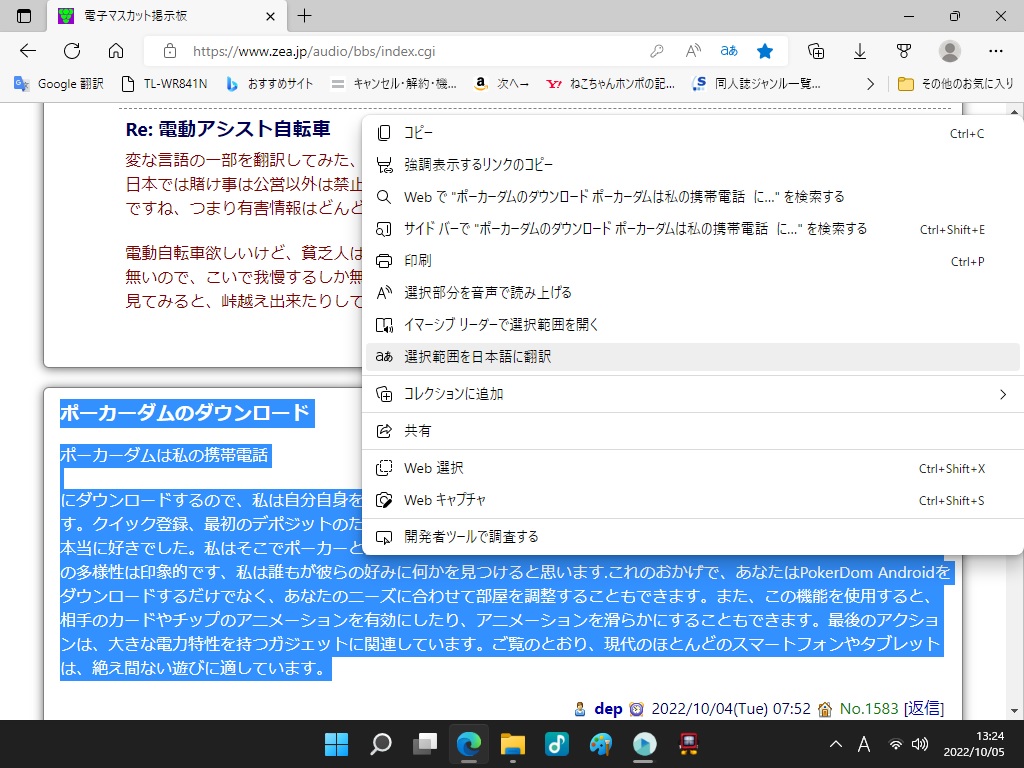1024x768 pixels.
Task: Start Read Aloud from the address bar
Action: (693, 51)
